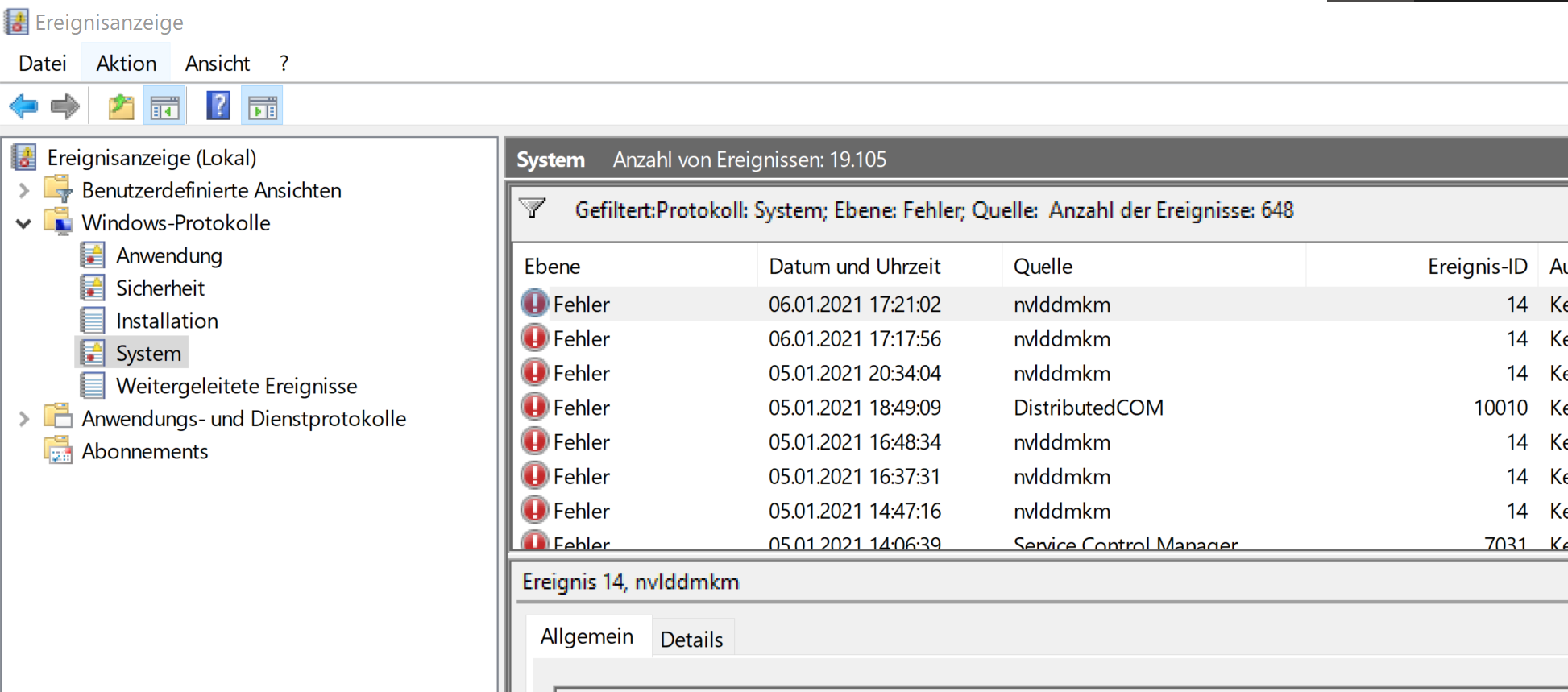The image size is (1568, 692).
Task: Select Anwendungs- und Dienstprotokolle label
Action: tap(243, 418)
